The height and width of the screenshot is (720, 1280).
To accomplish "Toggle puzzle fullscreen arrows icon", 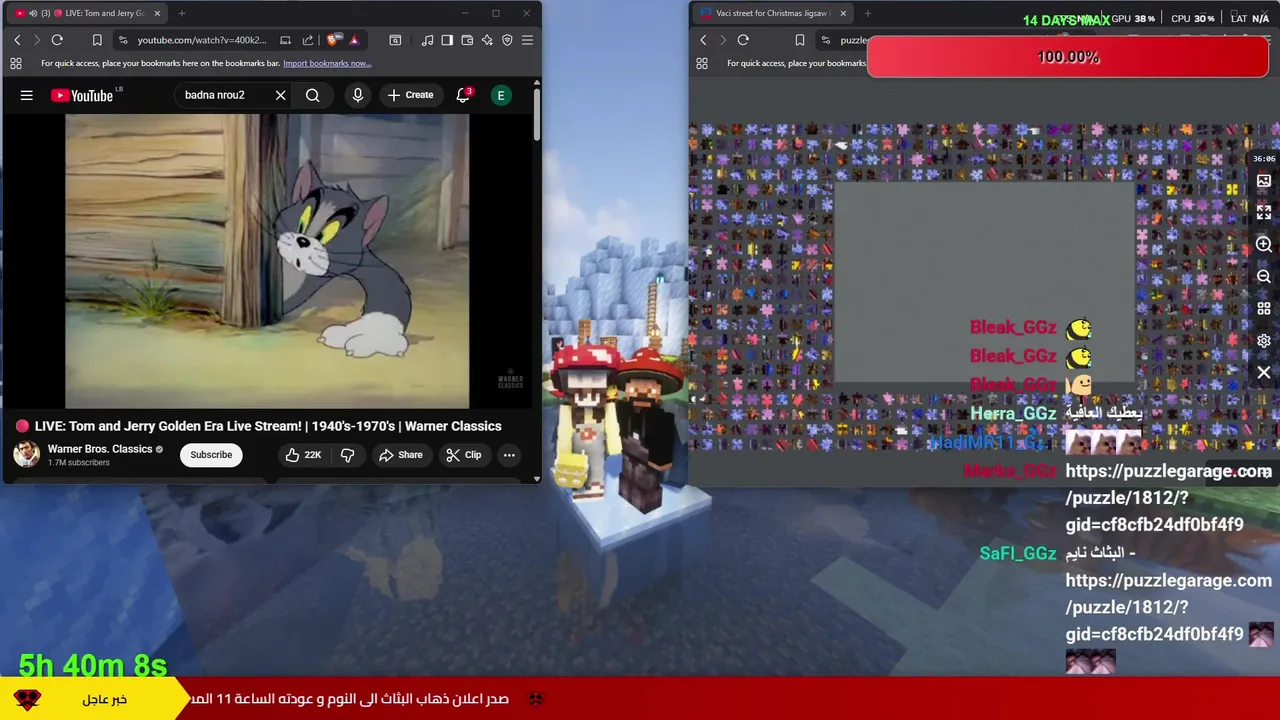I will coord(1264,213).
